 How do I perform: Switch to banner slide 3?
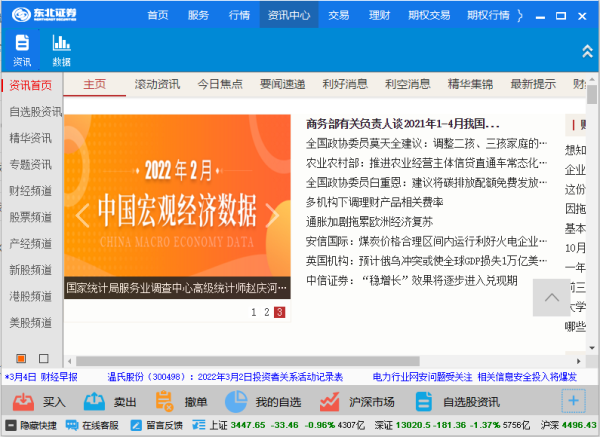tap(280, 312)
